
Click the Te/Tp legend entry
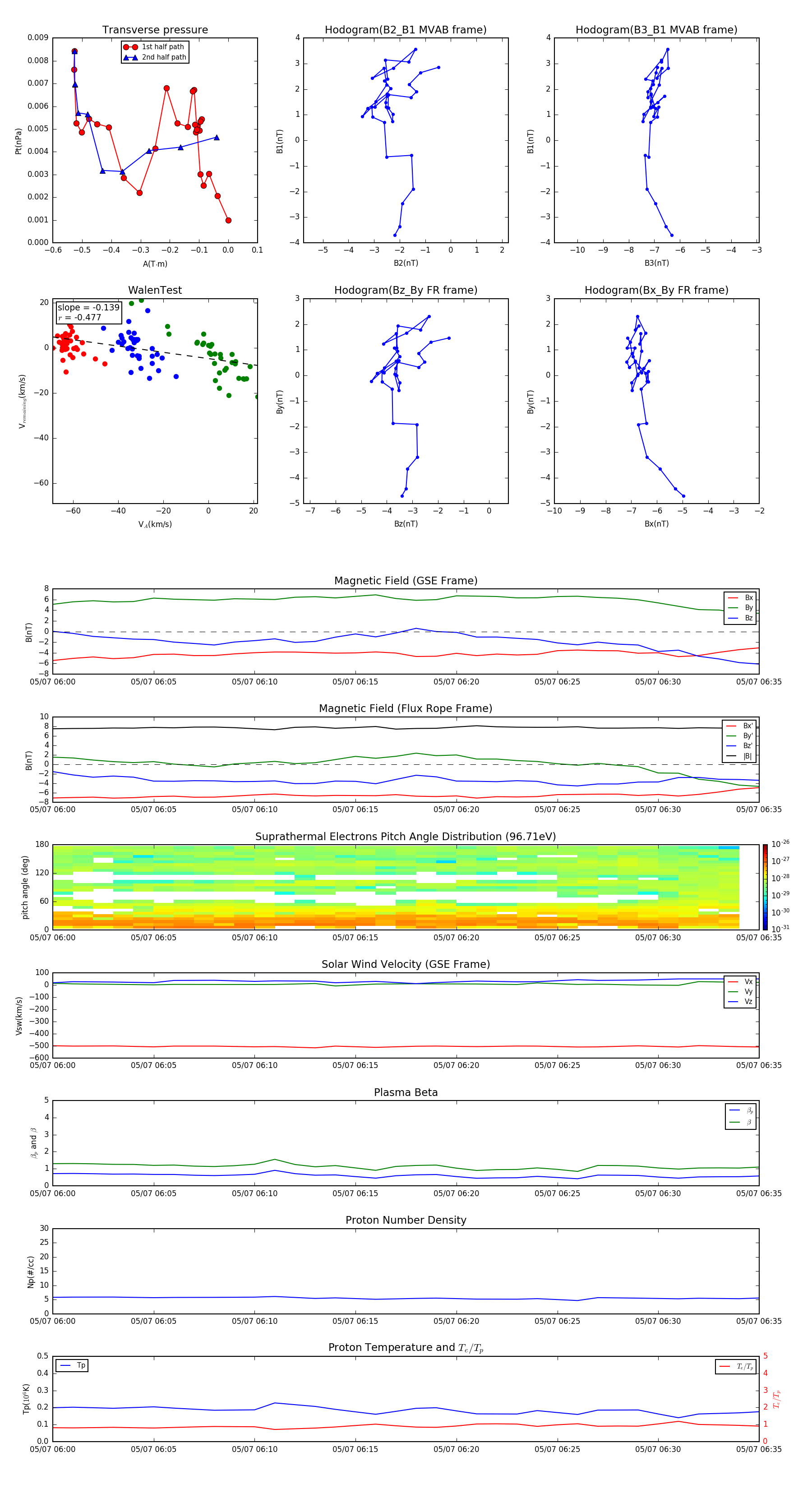[737, 1366]
